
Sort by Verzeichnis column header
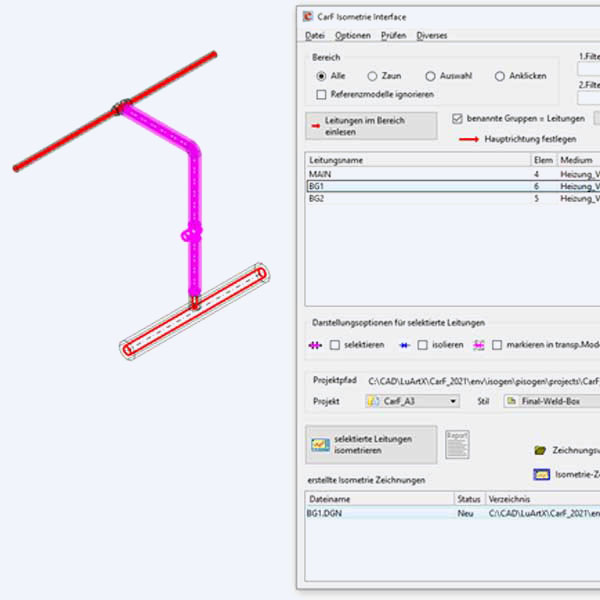point(543,499)
